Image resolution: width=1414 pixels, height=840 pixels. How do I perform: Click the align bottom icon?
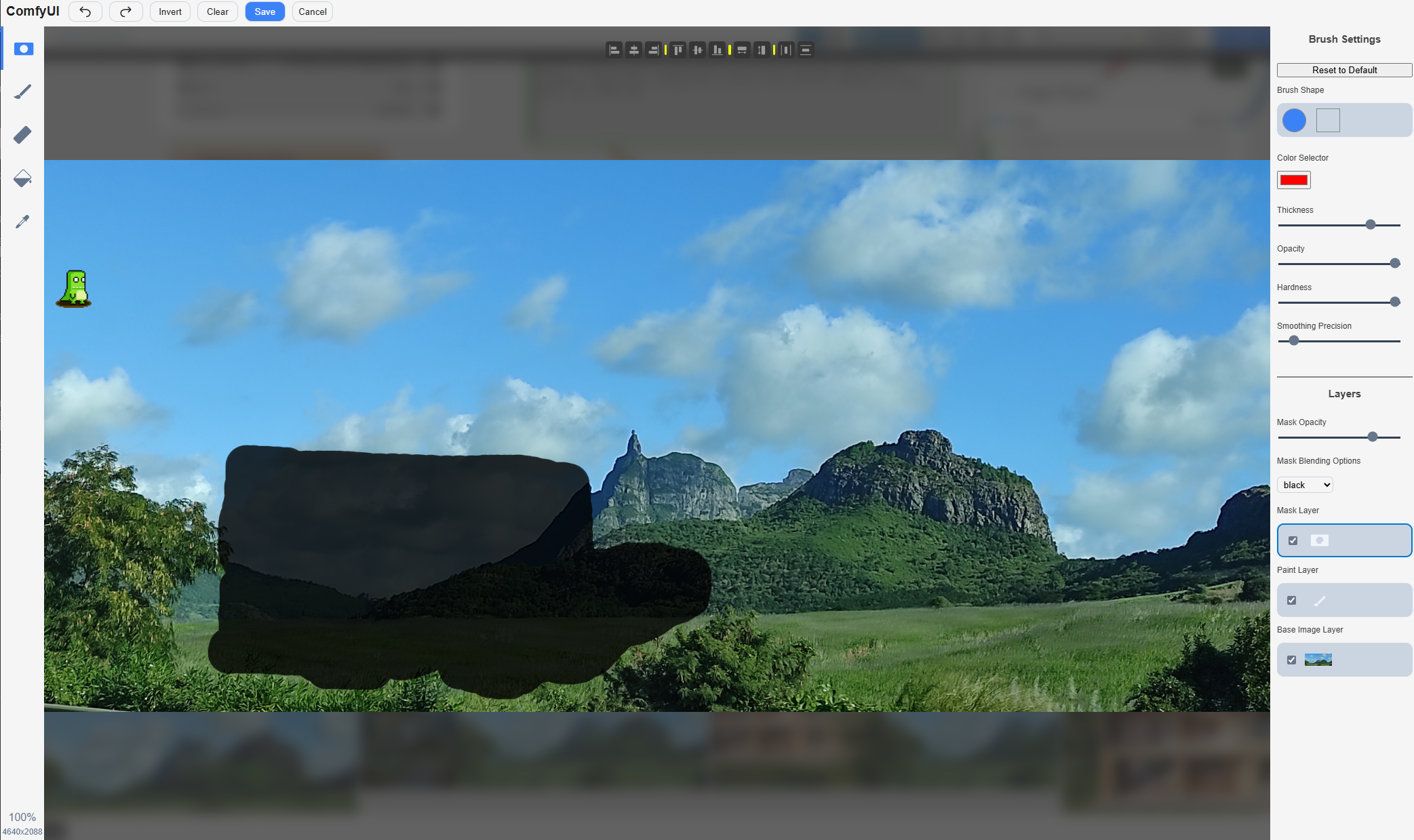(x=718, y=49)
